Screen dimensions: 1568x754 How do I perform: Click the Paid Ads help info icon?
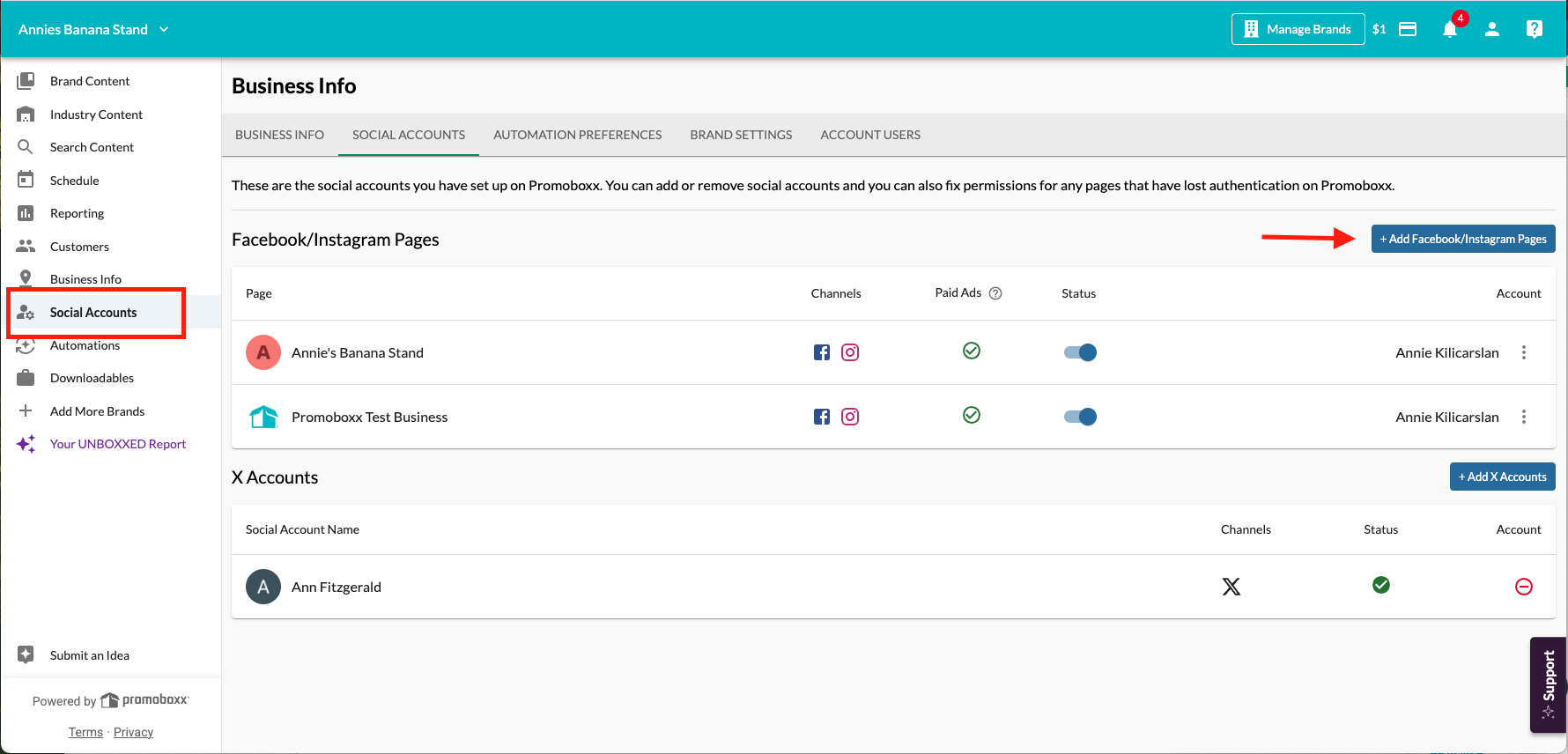(995, 293)
